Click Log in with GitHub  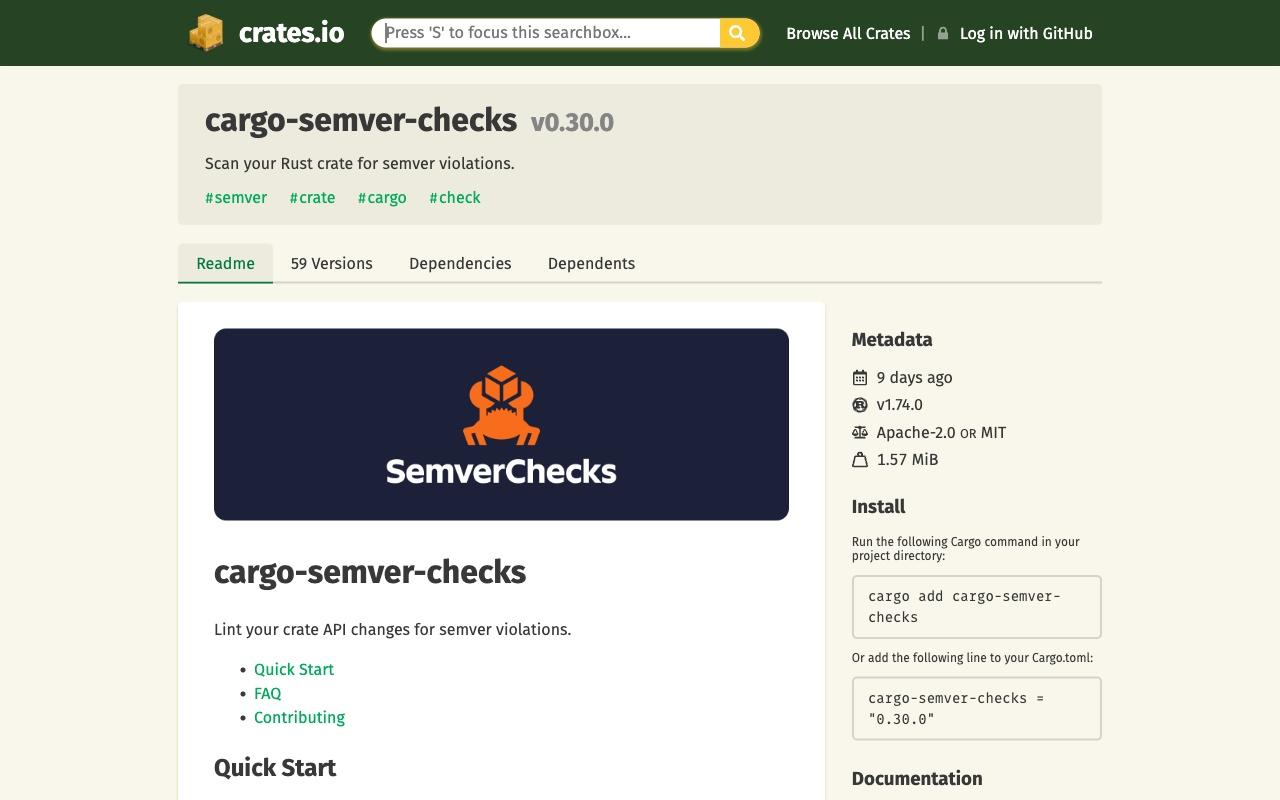point(1026,33)
